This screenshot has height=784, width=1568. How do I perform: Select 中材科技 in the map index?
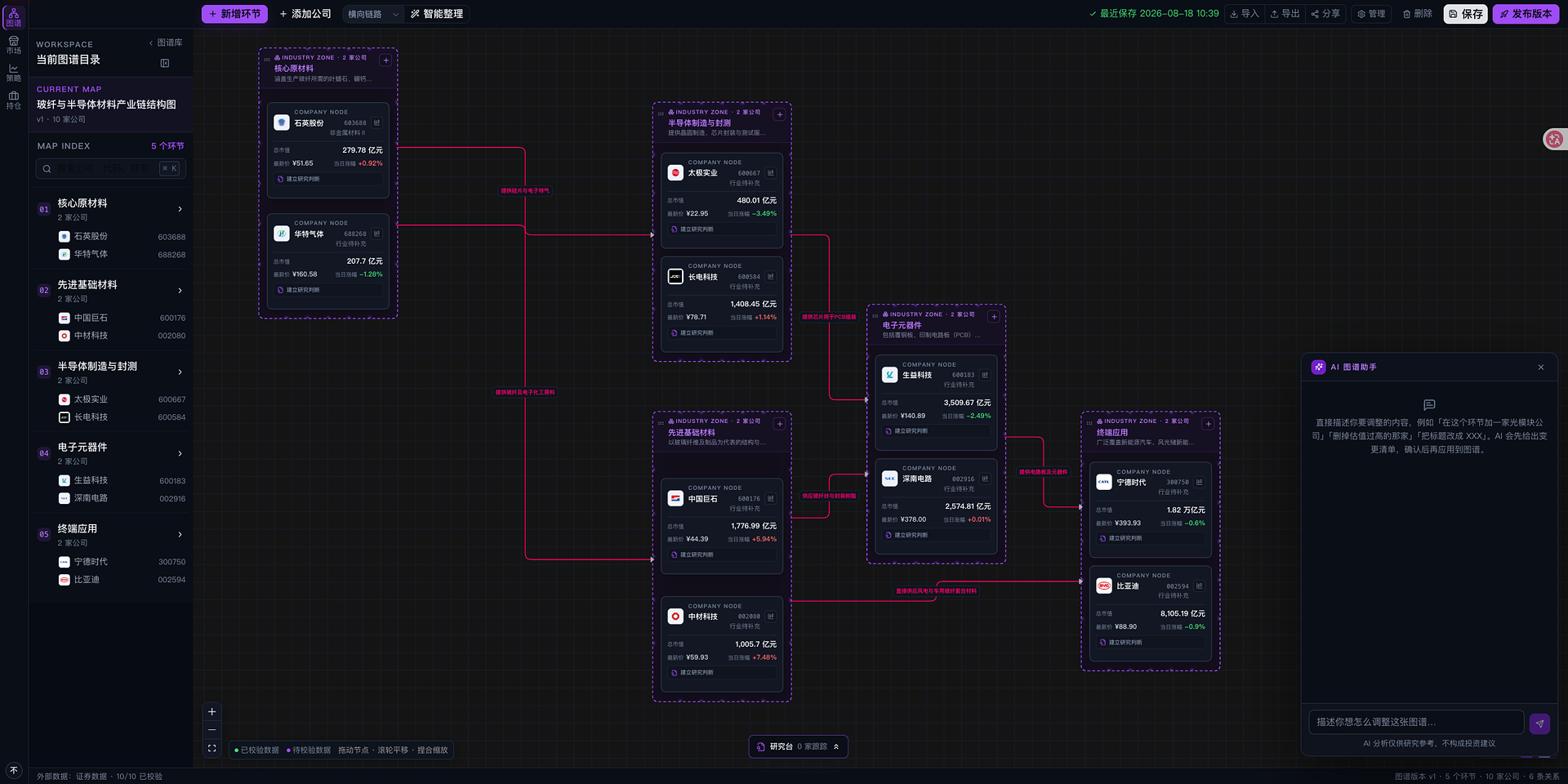point(122,336)
